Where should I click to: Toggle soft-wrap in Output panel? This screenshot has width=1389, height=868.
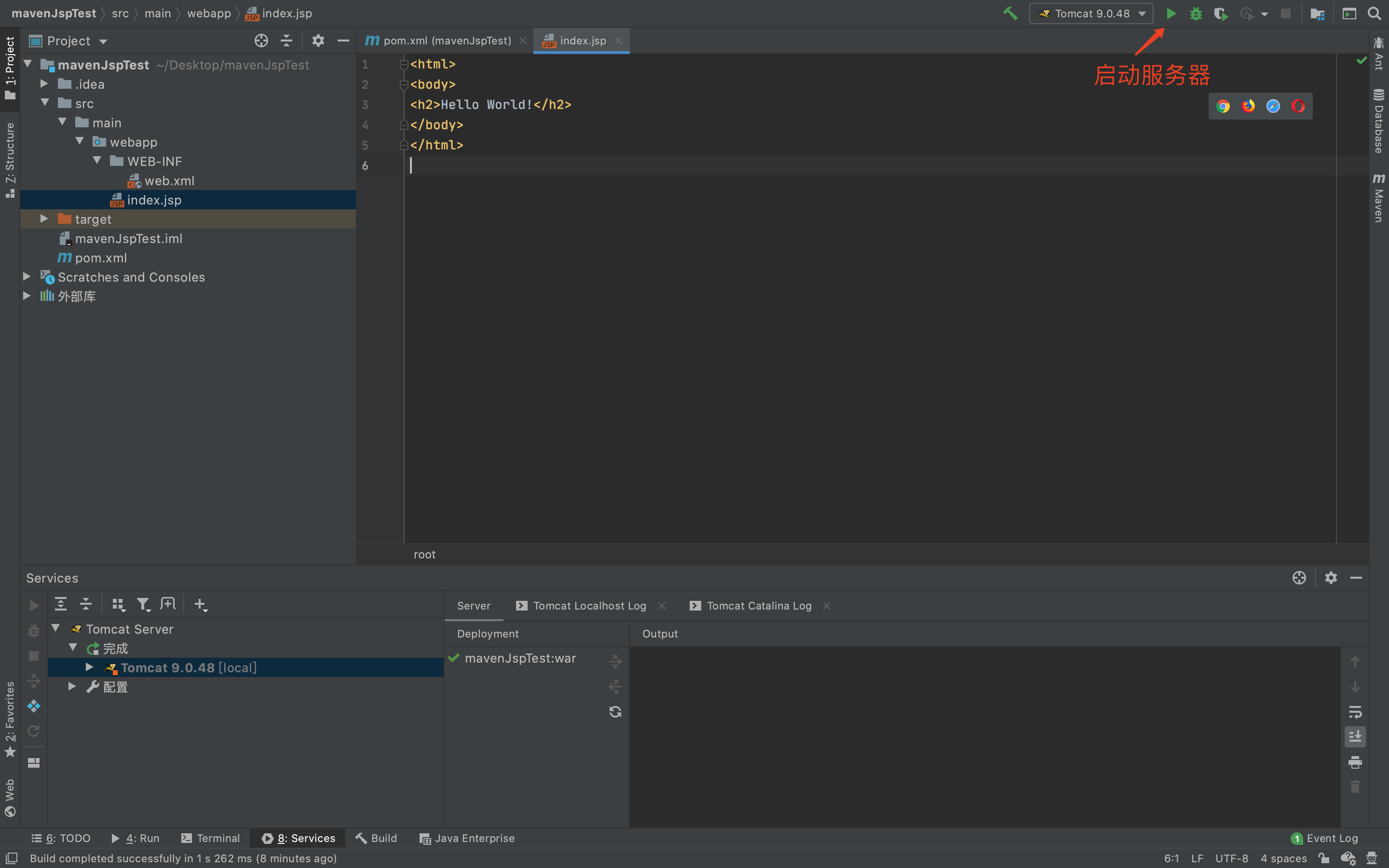click(1355, 712)
